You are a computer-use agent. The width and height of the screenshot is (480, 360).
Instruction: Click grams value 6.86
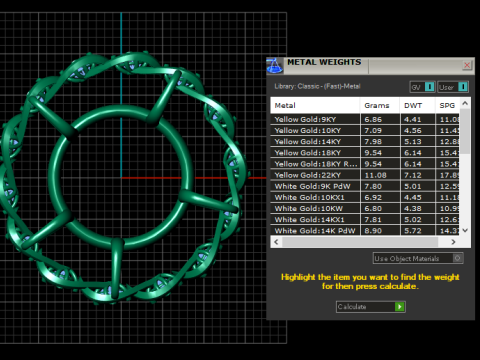tap(373, 119)
